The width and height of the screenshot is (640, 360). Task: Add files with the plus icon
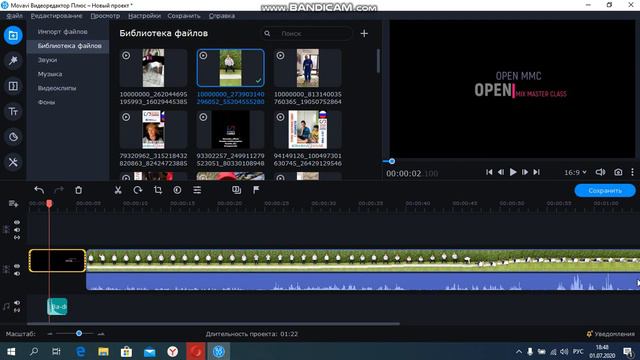pos(364,33)
